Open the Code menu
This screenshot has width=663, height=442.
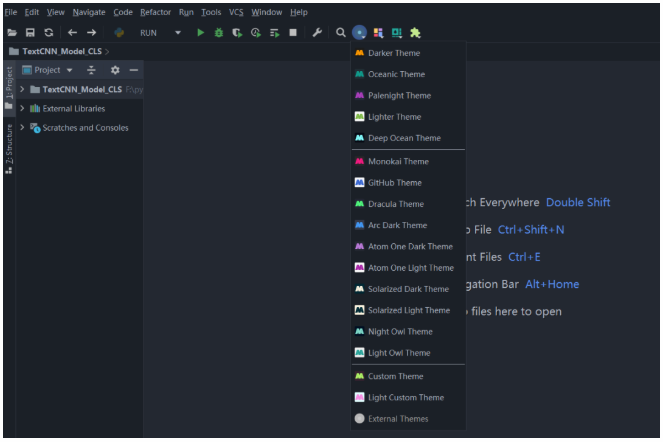123,12
